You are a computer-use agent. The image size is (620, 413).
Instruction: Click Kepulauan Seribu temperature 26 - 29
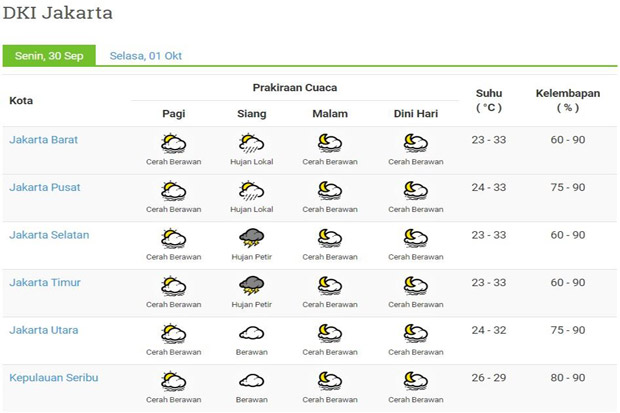pyautogui.click(x=489, y=377)
